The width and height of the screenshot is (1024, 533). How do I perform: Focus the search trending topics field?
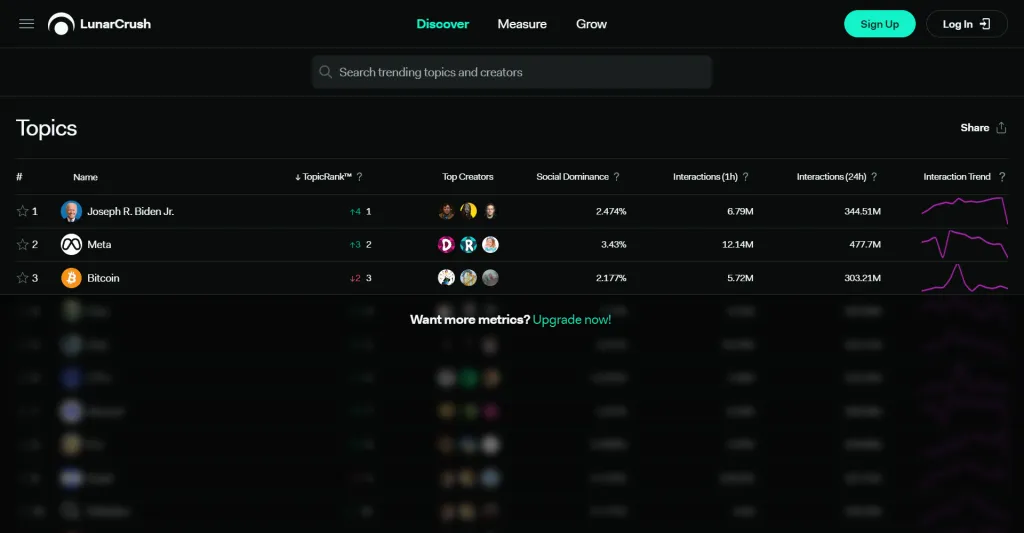click(x=512, y=72)
